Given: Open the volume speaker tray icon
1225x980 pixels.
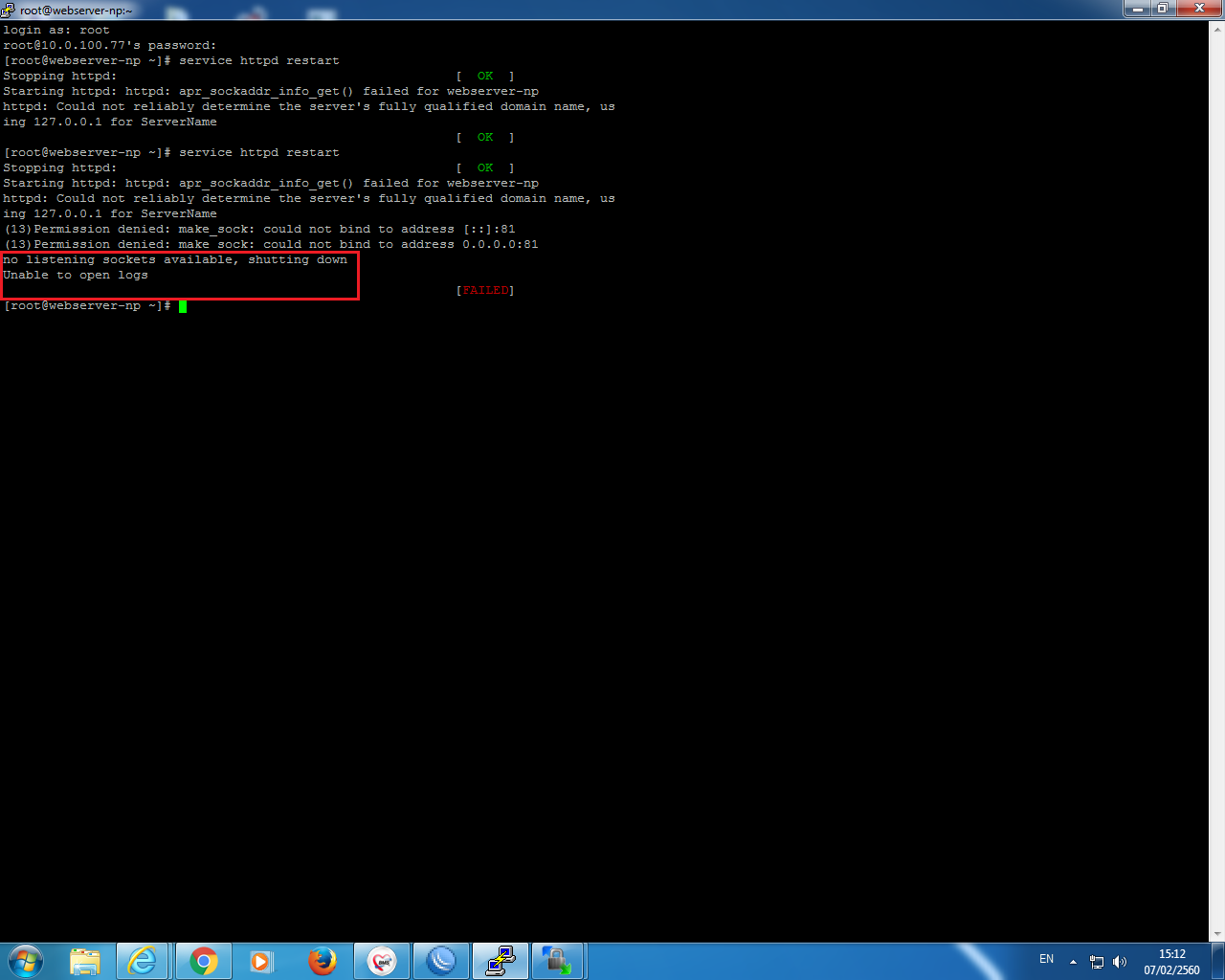Looking at the screenshot, I should tap(1120, 962).
